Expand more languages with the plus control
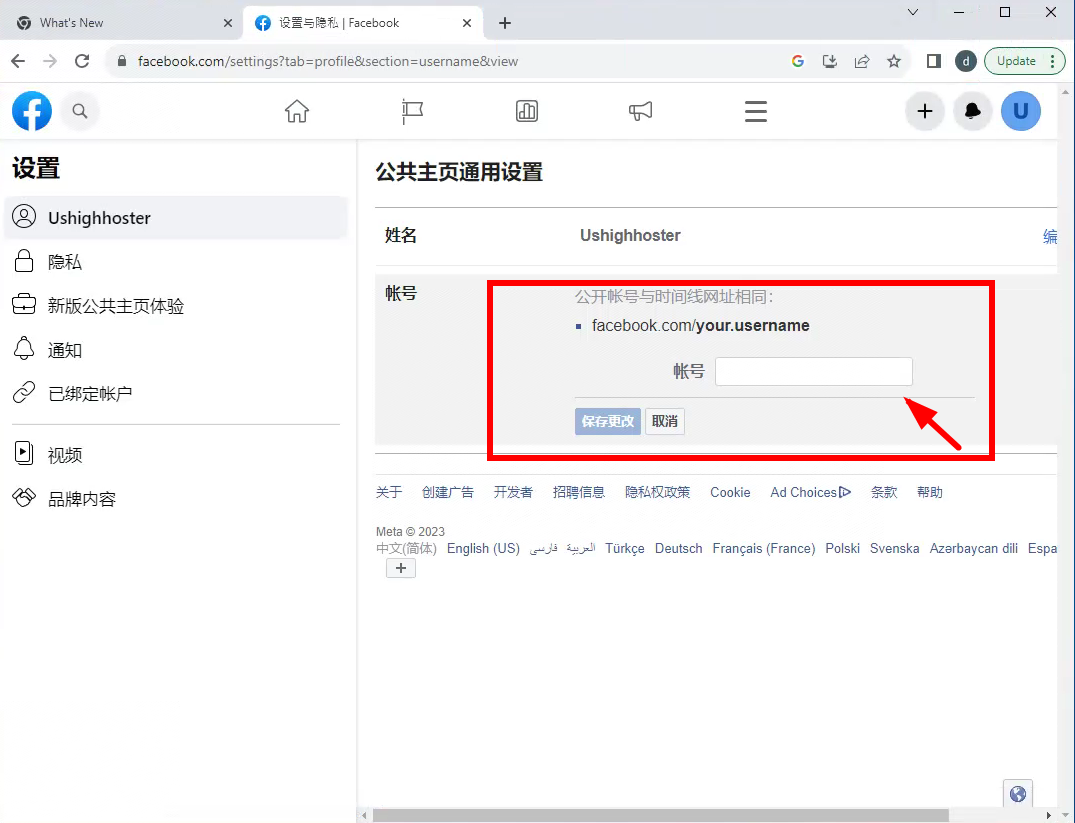The image size is (1075, 823). tap(400, 568)
